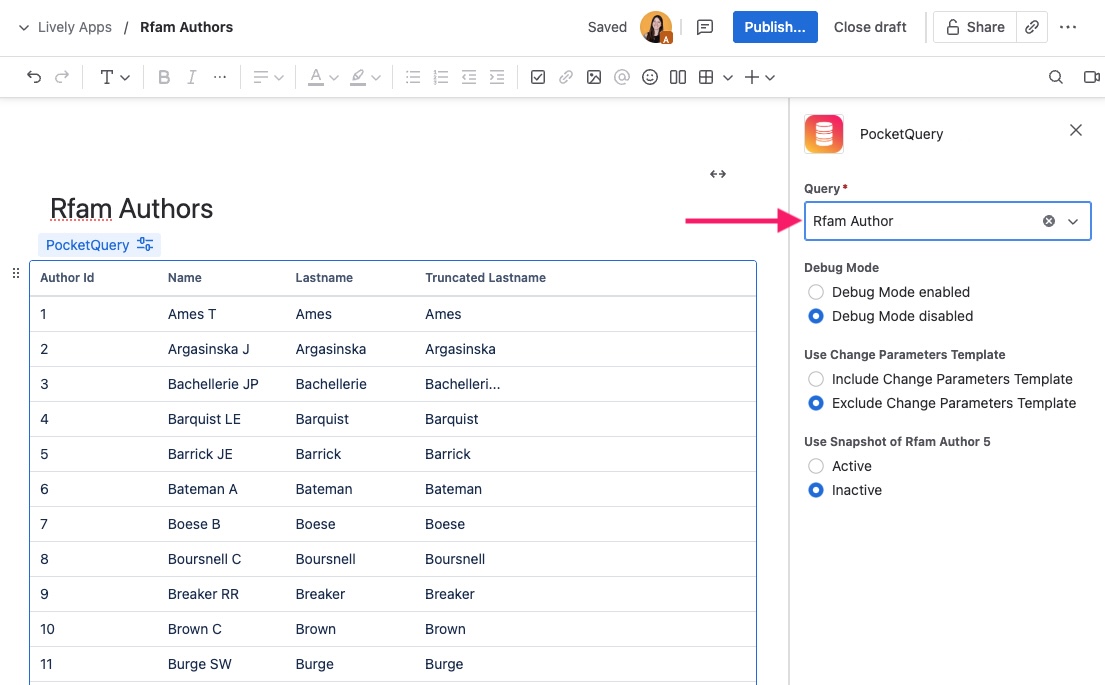Close the PocketQuery panel
This screenshot has width=1105, height=685.
click(1075, 130)
